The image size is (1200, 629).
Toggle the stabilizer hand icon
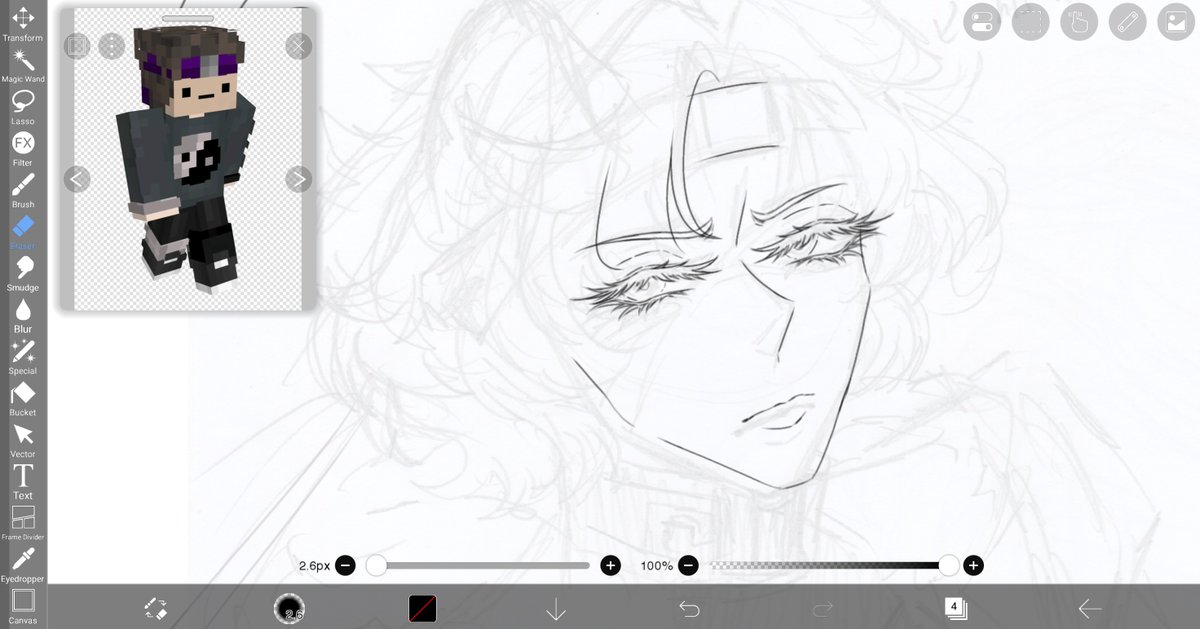1079,22
